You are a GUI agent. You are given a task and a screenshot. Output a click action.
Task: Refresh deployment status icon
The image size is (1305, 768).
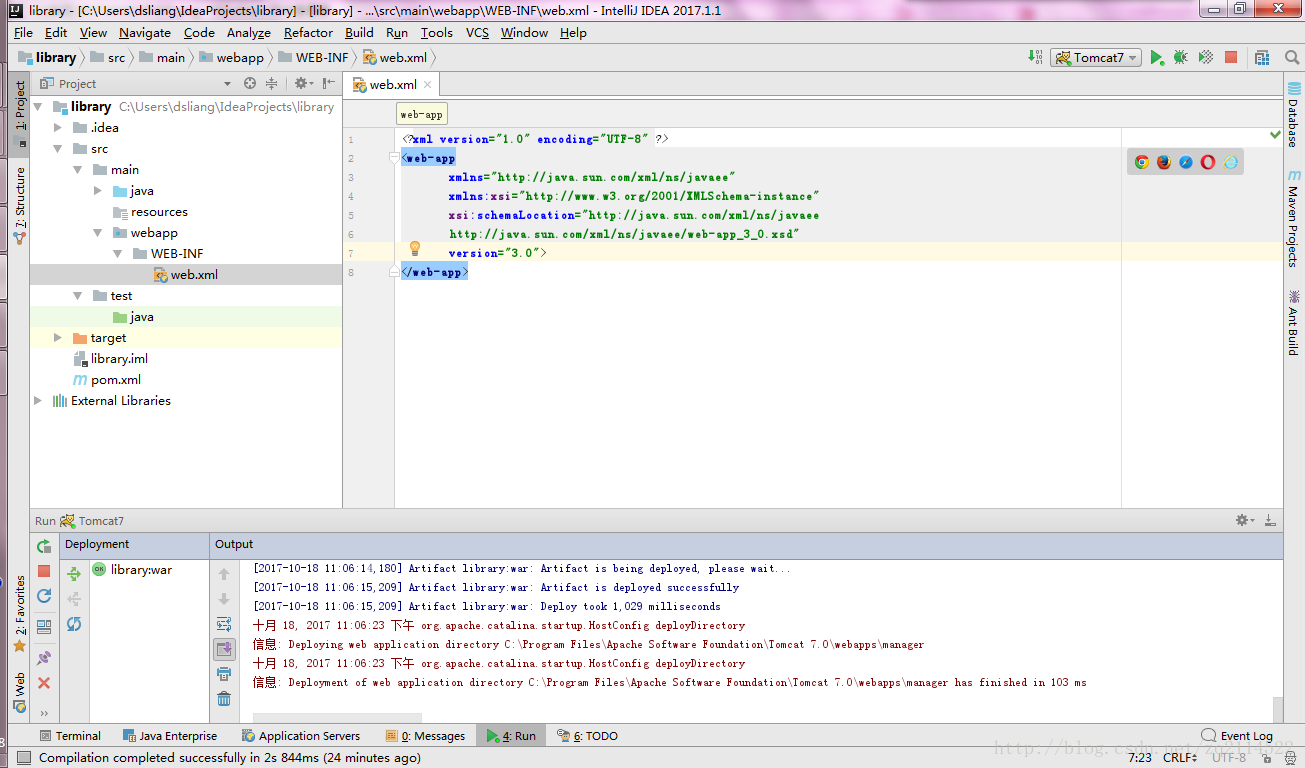tap(74, 624)
